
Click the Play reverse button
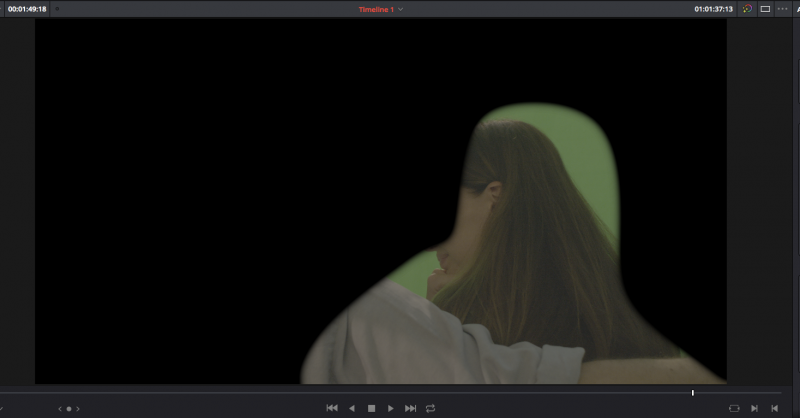pyautogui.click(x=351, y=408)
